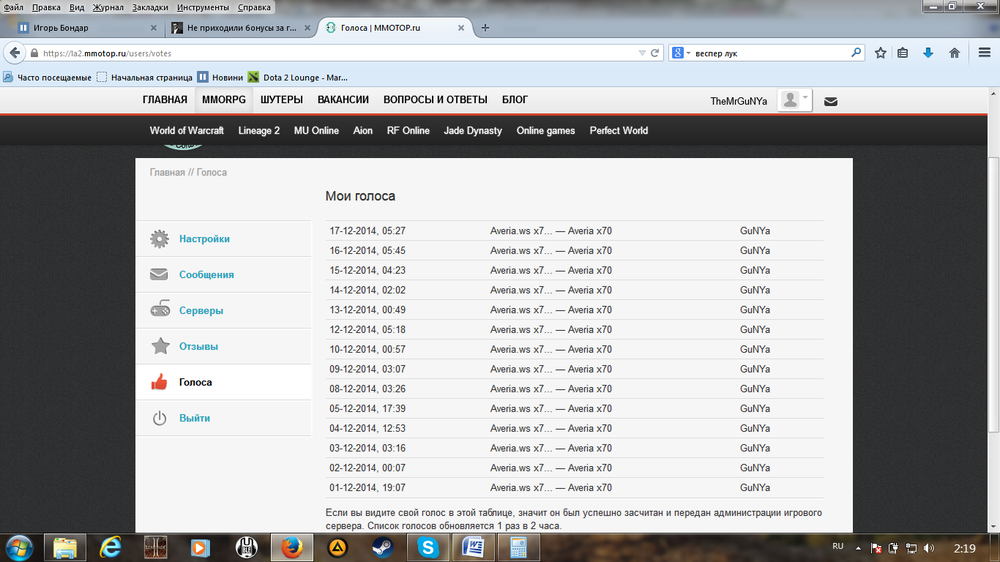The height and width of the screenshot is (562, 1000).
Task: Open the Lineage 2 link
Action: click(259, 131)
